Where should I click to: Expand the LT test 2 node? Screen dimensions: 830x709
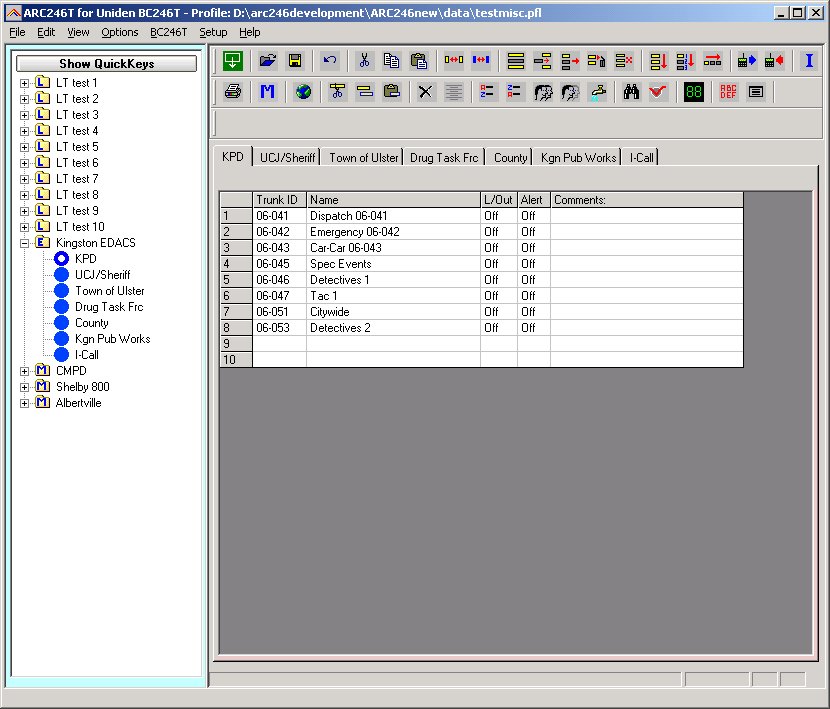(24, 99)
